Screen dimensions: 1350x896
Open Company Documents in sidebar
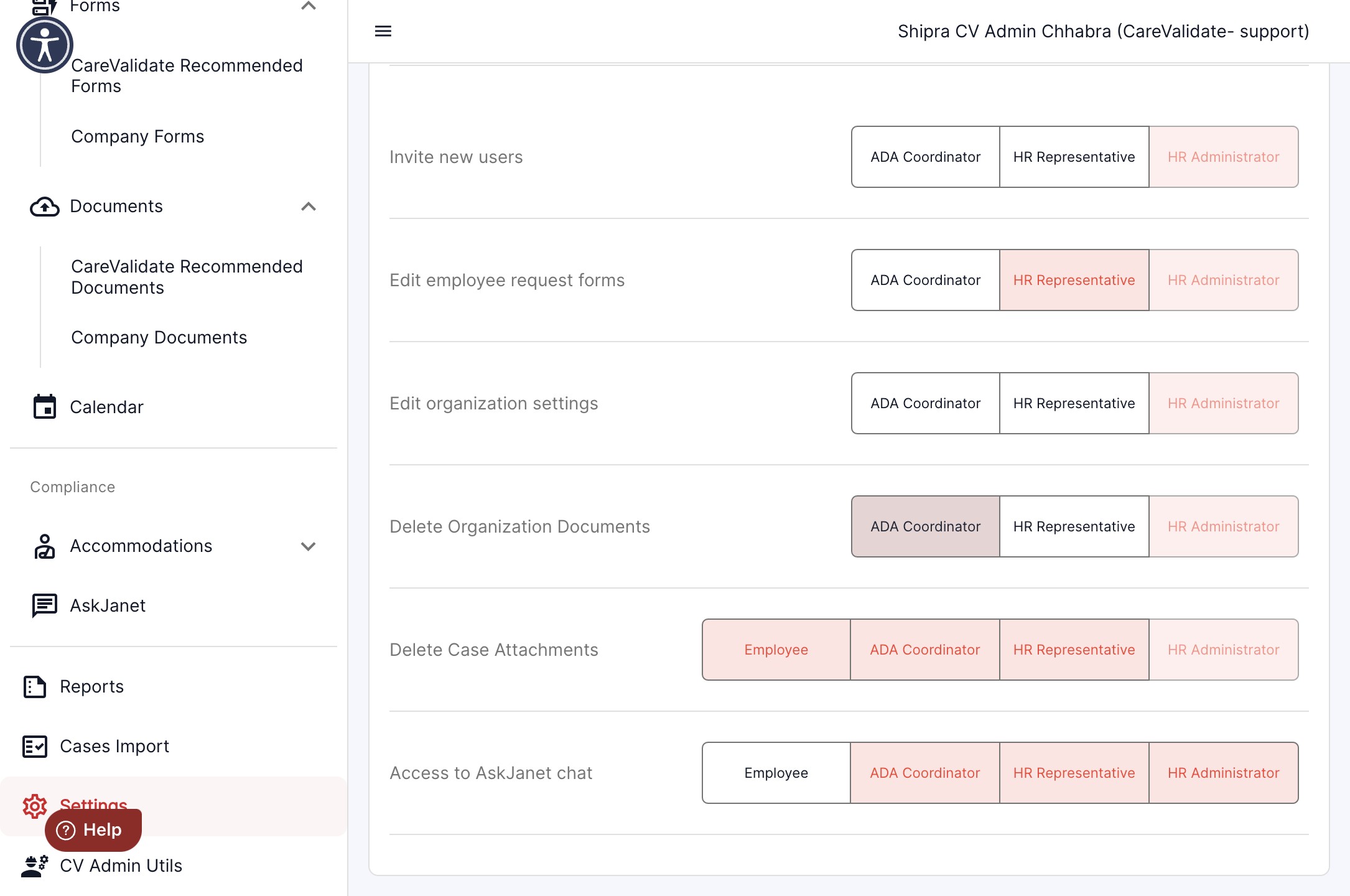[x=159, y=337]
